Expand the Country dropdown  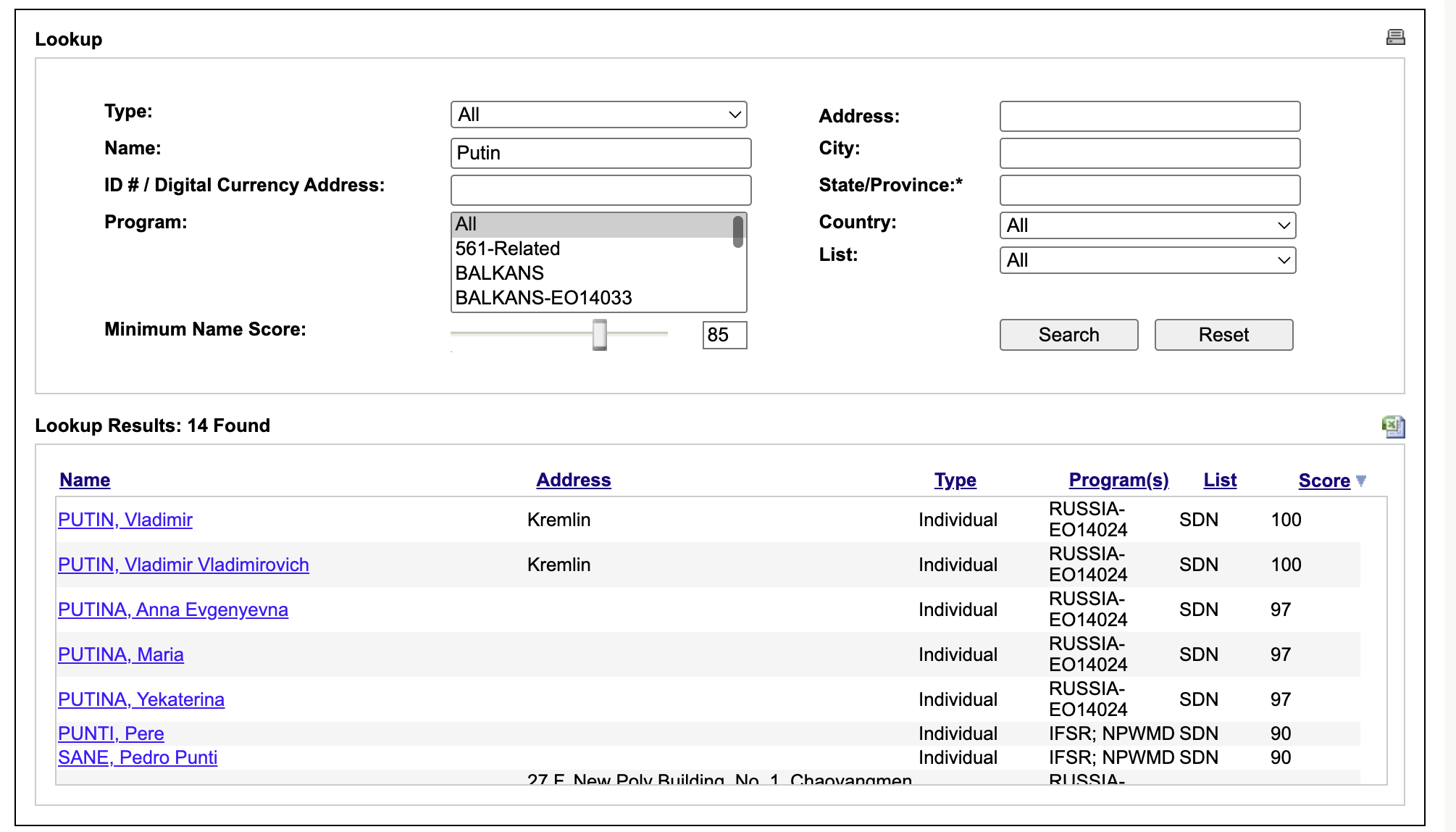tap(1147, 225)
